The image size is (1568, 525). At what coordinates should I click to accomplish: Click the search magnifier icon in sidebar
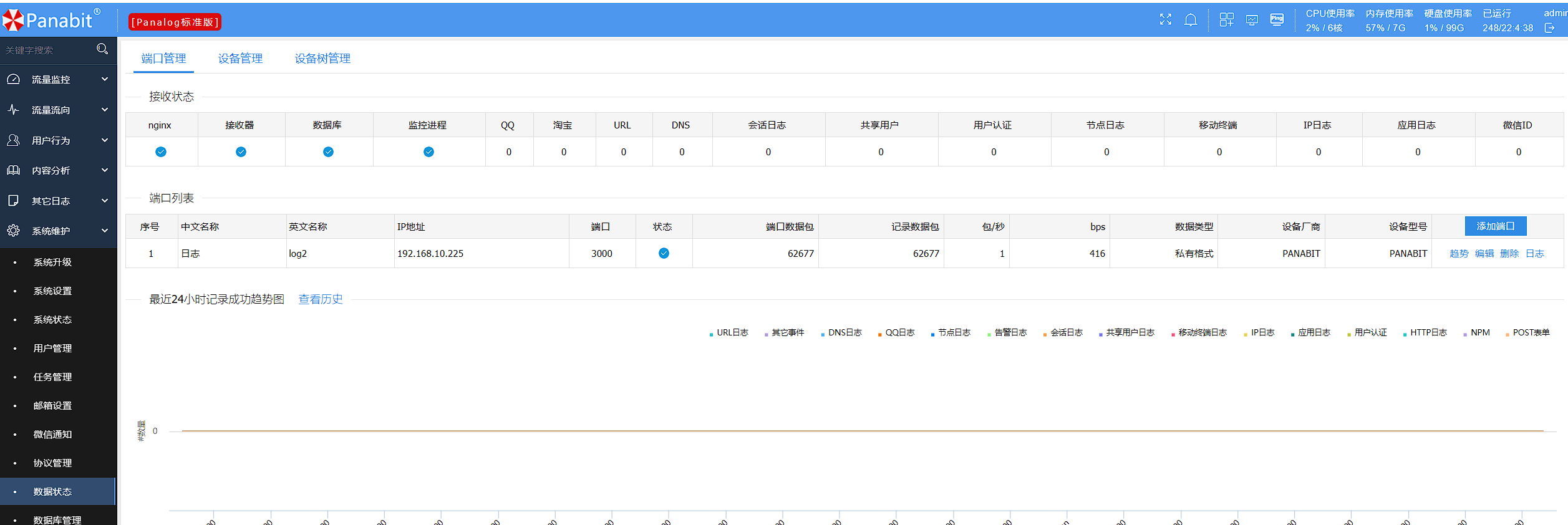102,49
